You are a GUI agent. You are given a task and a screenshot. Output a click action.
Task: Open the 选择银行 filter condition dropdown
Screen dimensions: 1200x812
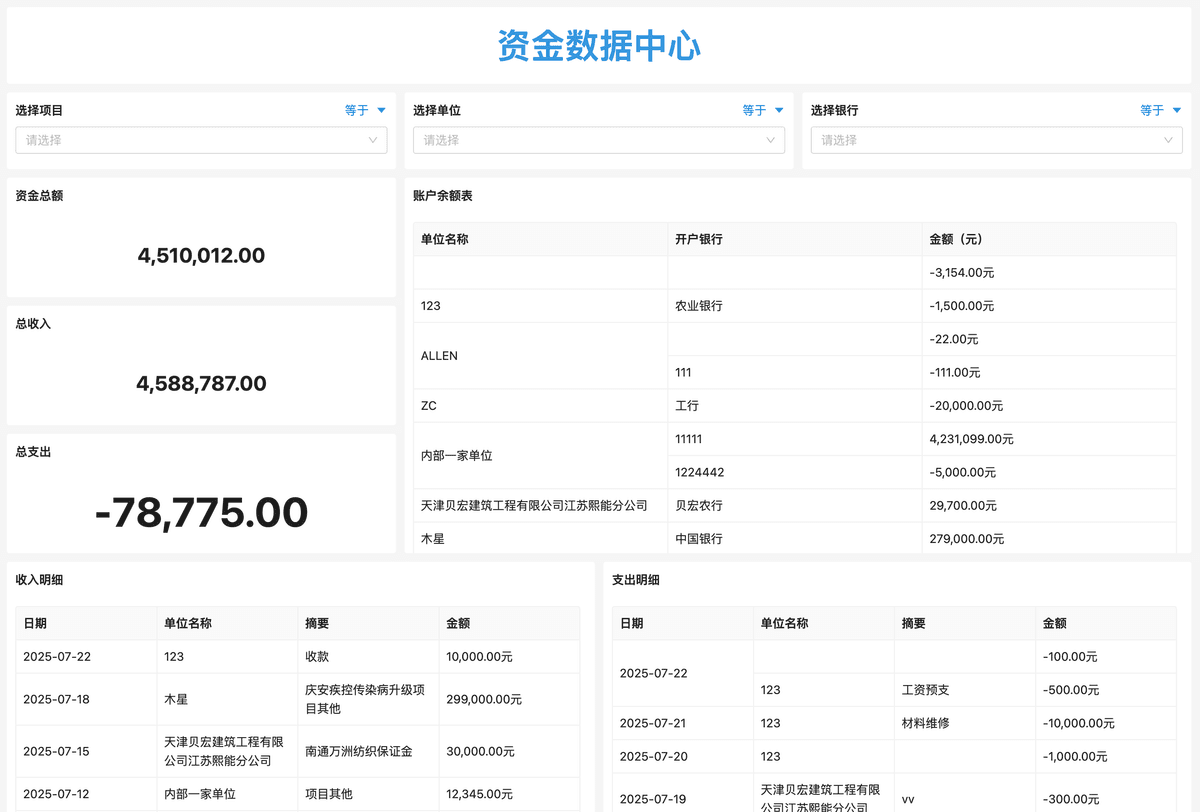point(1156,110)
